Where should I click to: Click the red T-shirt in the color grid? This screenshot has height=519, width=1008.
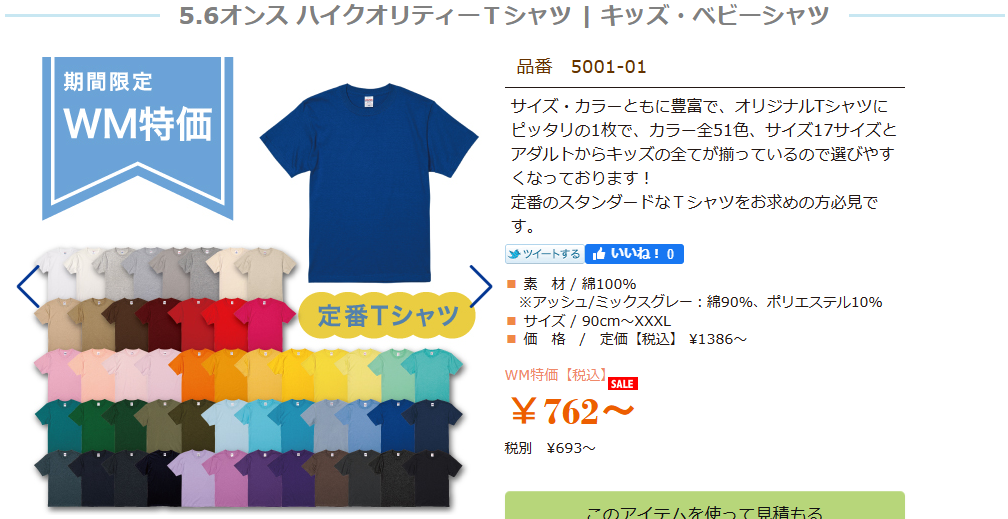pos(222,322)
